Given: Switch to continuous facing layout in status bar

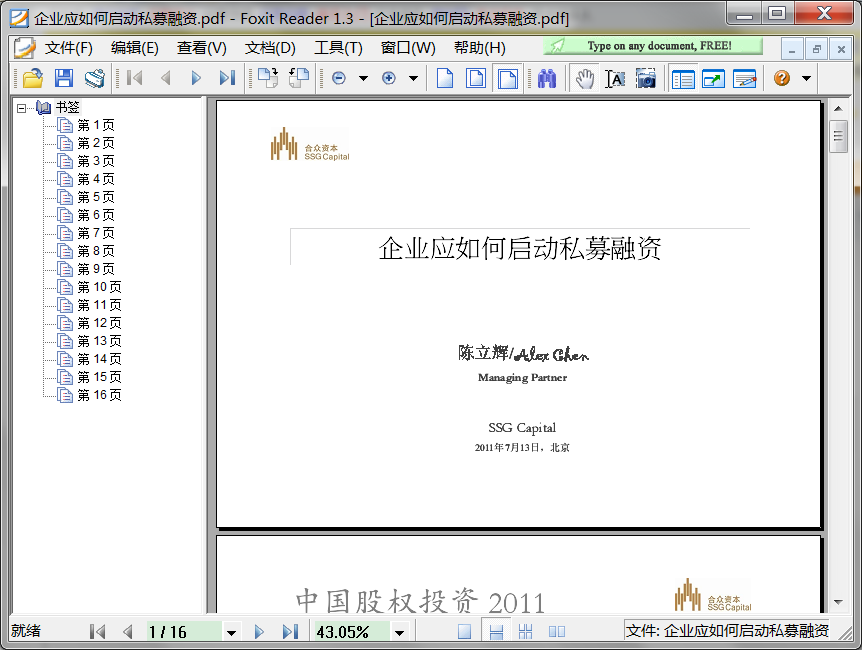Looking at the screenshot, I should pyautogui.click(x=526, y=632).
